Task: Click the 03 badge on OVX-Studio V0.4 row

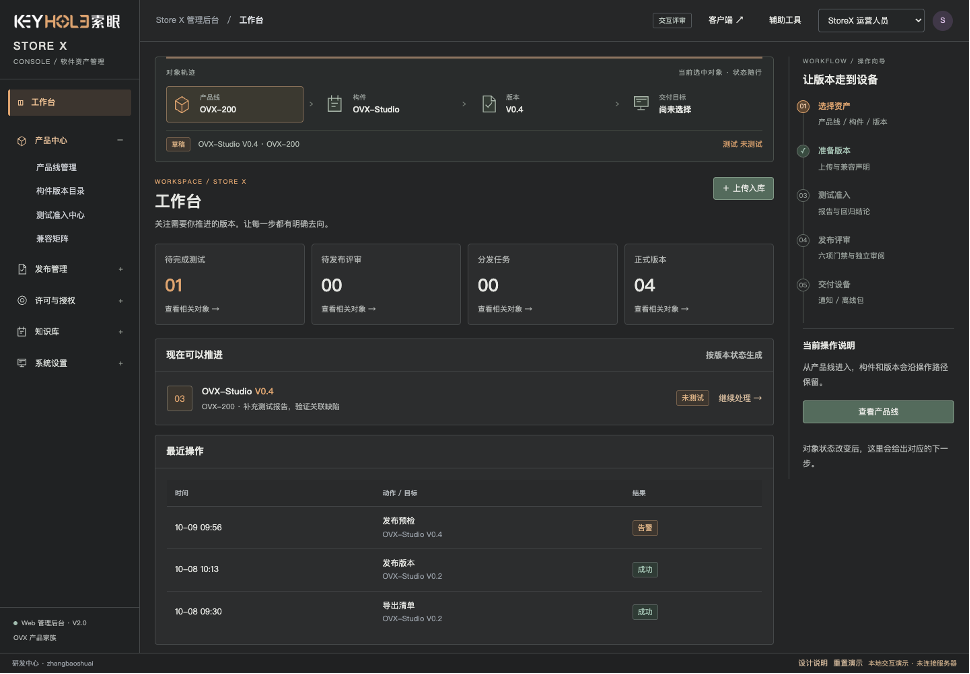Action: point(179,399)
